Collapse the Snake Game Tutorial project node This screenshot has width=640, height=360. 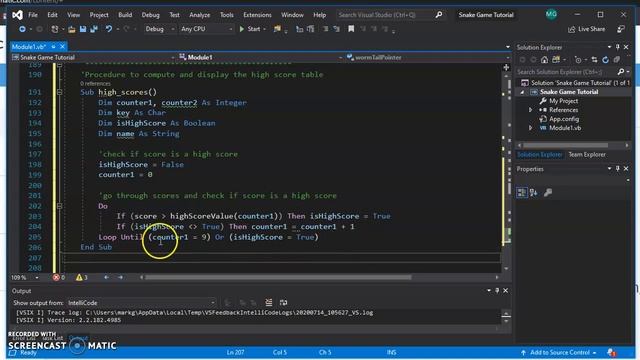tap(522, 92)
